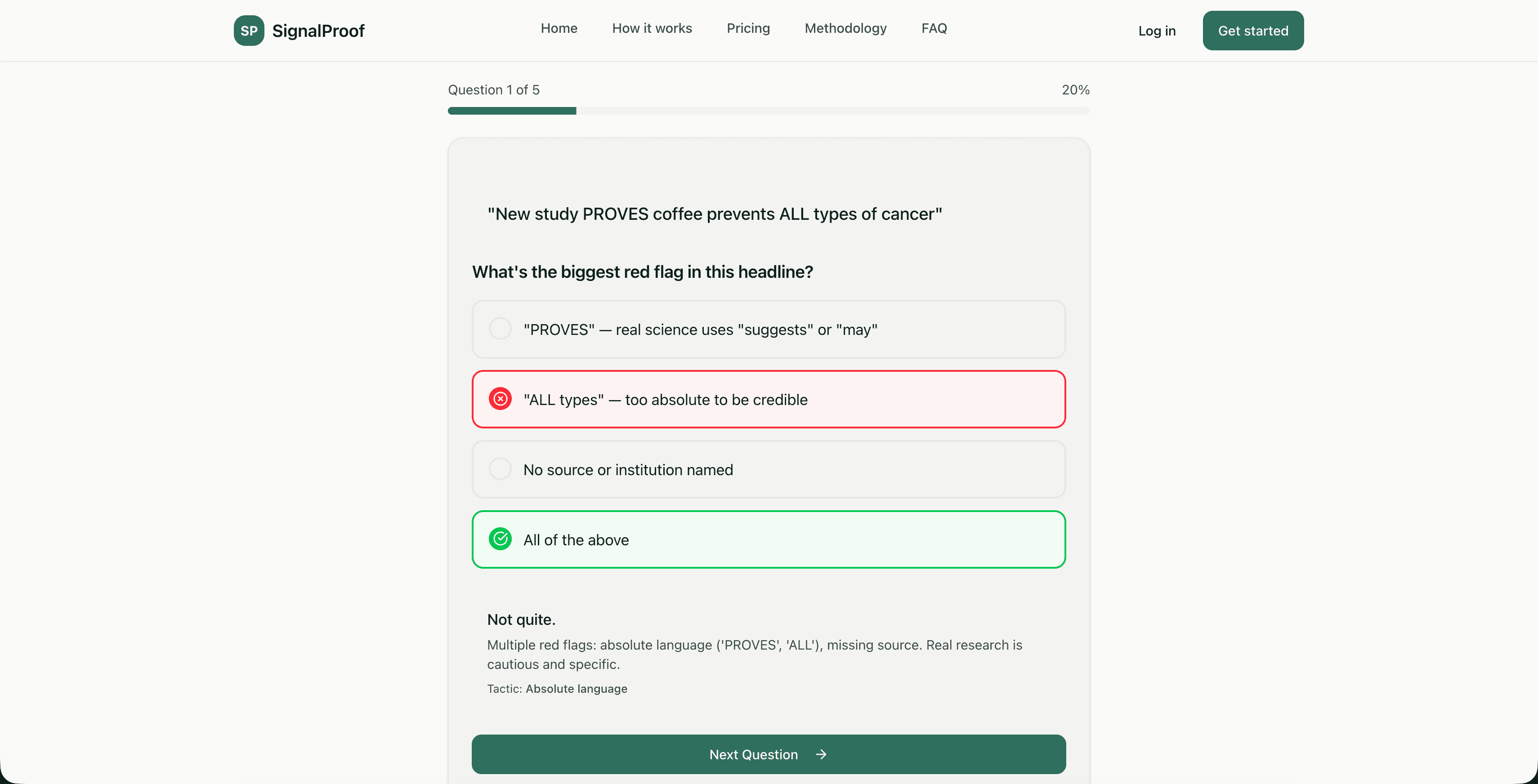The width and height of the screenshot is (1538, 784).
Task: Select the 'No source or institution named' radio button
Action: coord(501,469)
